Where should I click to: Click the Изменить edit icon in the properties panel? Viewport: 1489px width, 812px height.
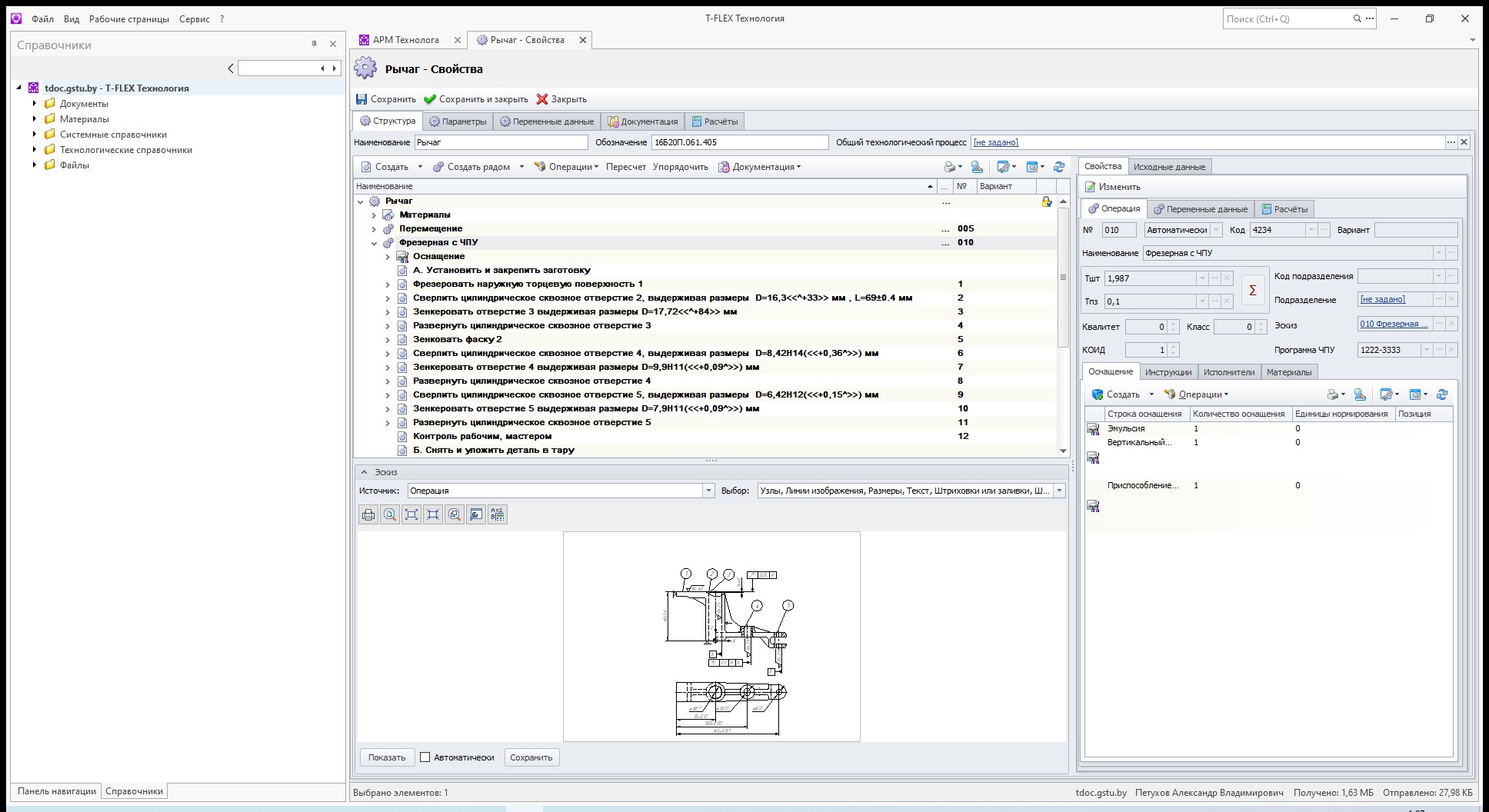click(1090, 187)
